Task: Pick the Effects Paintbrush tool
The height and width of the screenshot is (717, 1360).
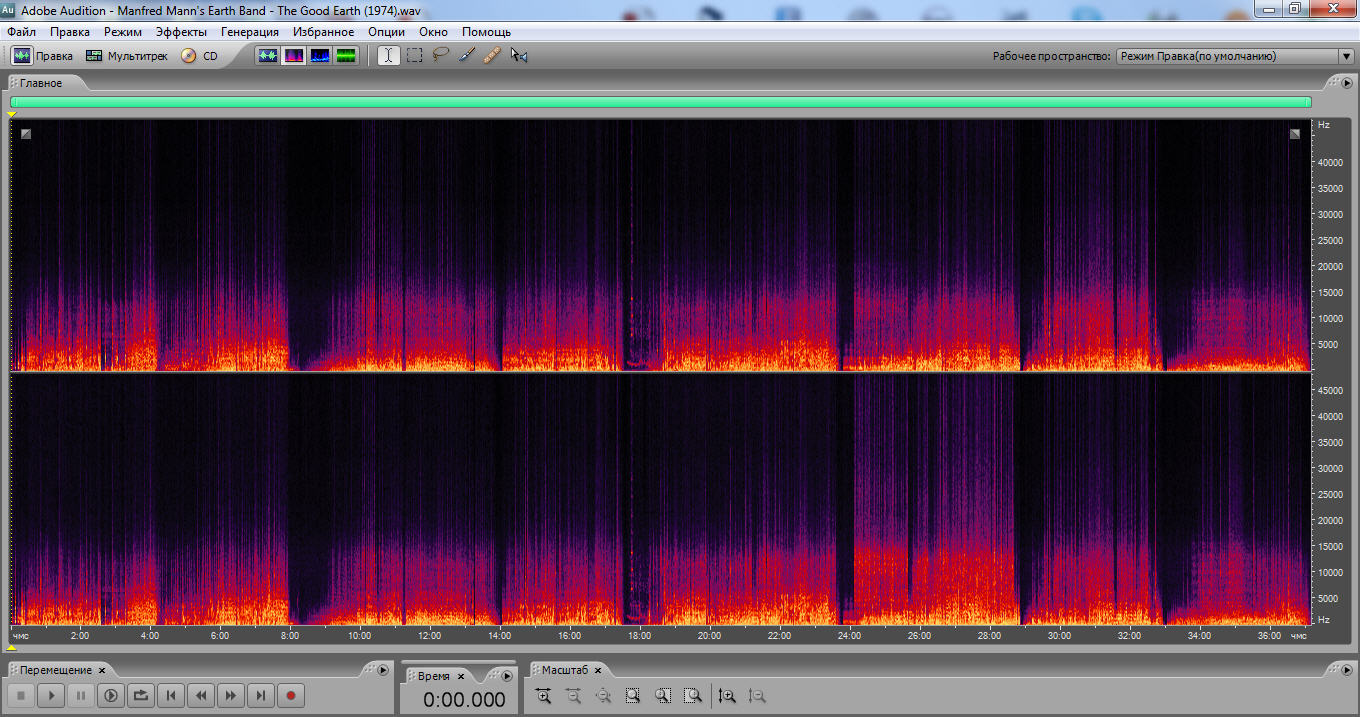Action: (467, 56)
